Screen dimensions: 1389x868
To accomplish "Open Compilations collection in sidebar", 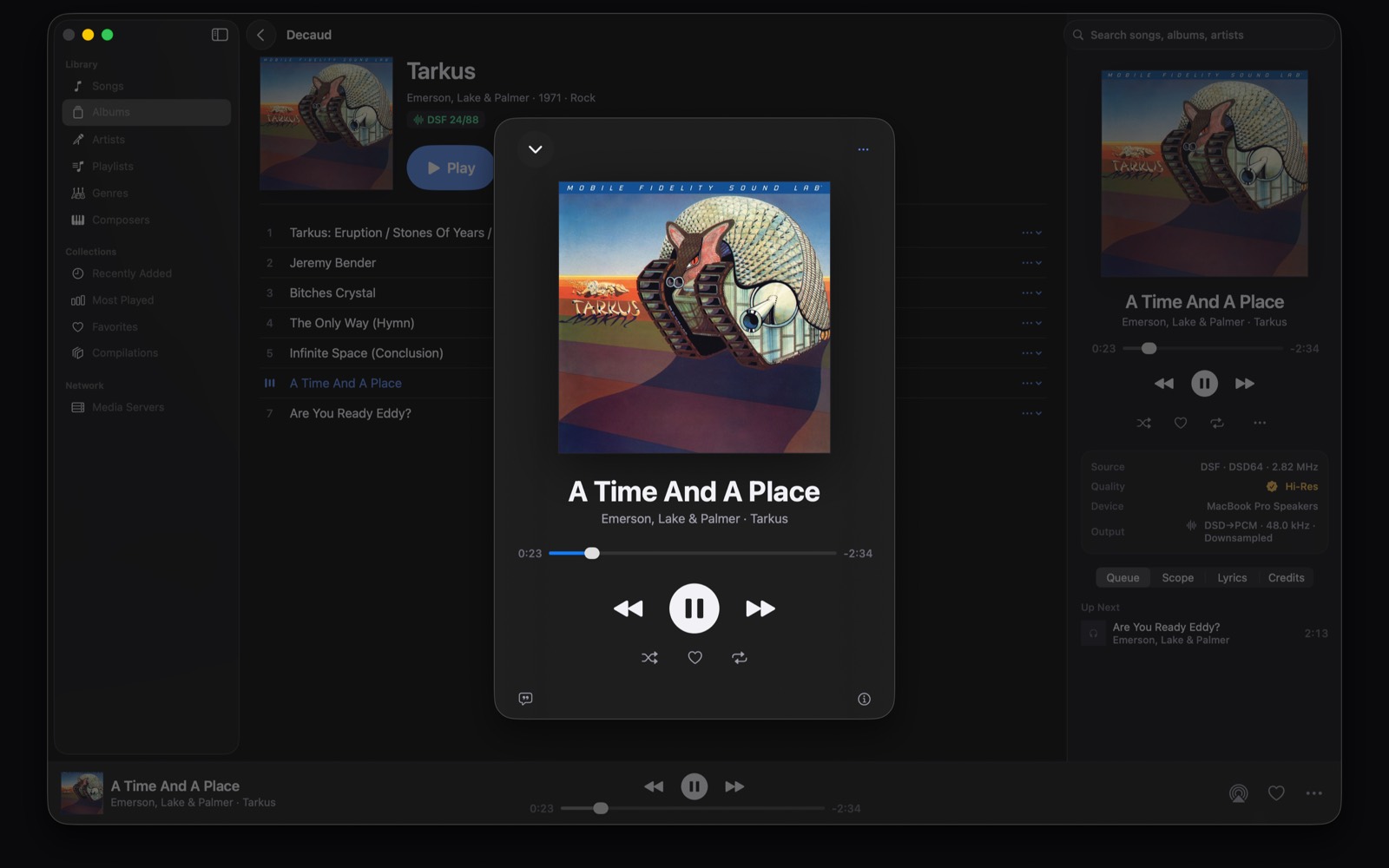I will pyautogui.click(x=147, y=353).
